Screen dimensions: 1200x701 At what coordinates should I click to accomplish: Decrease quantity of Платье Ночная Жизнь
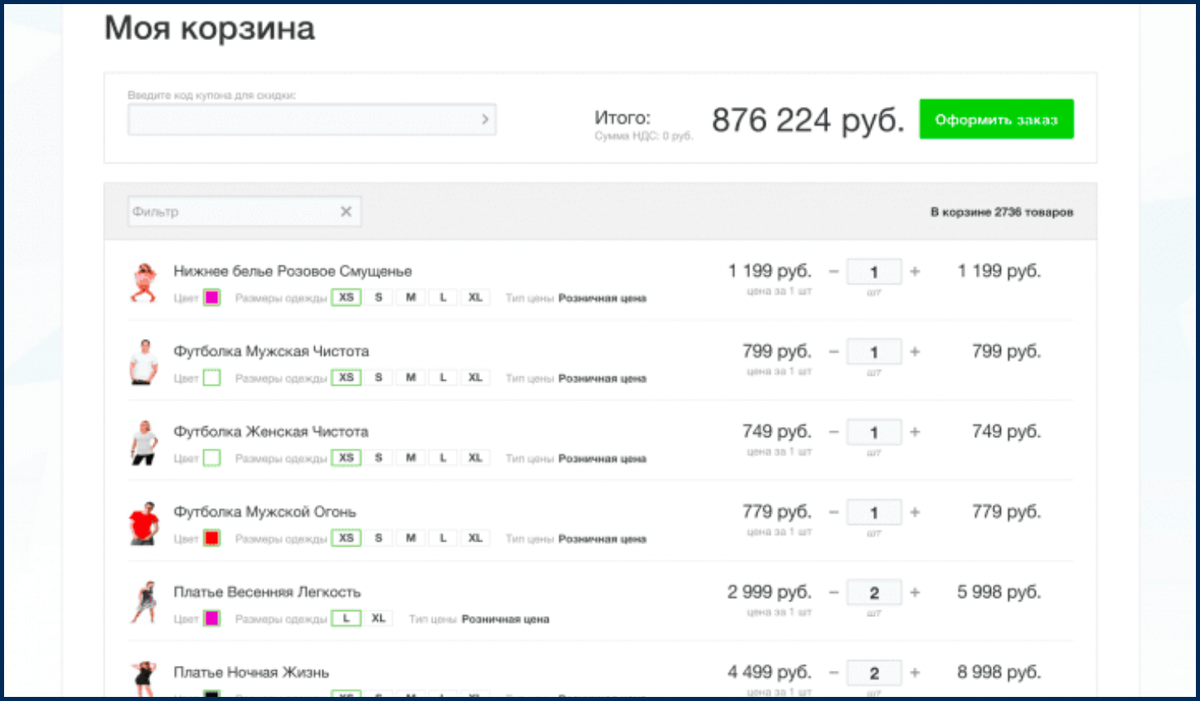tap(833, 672)
